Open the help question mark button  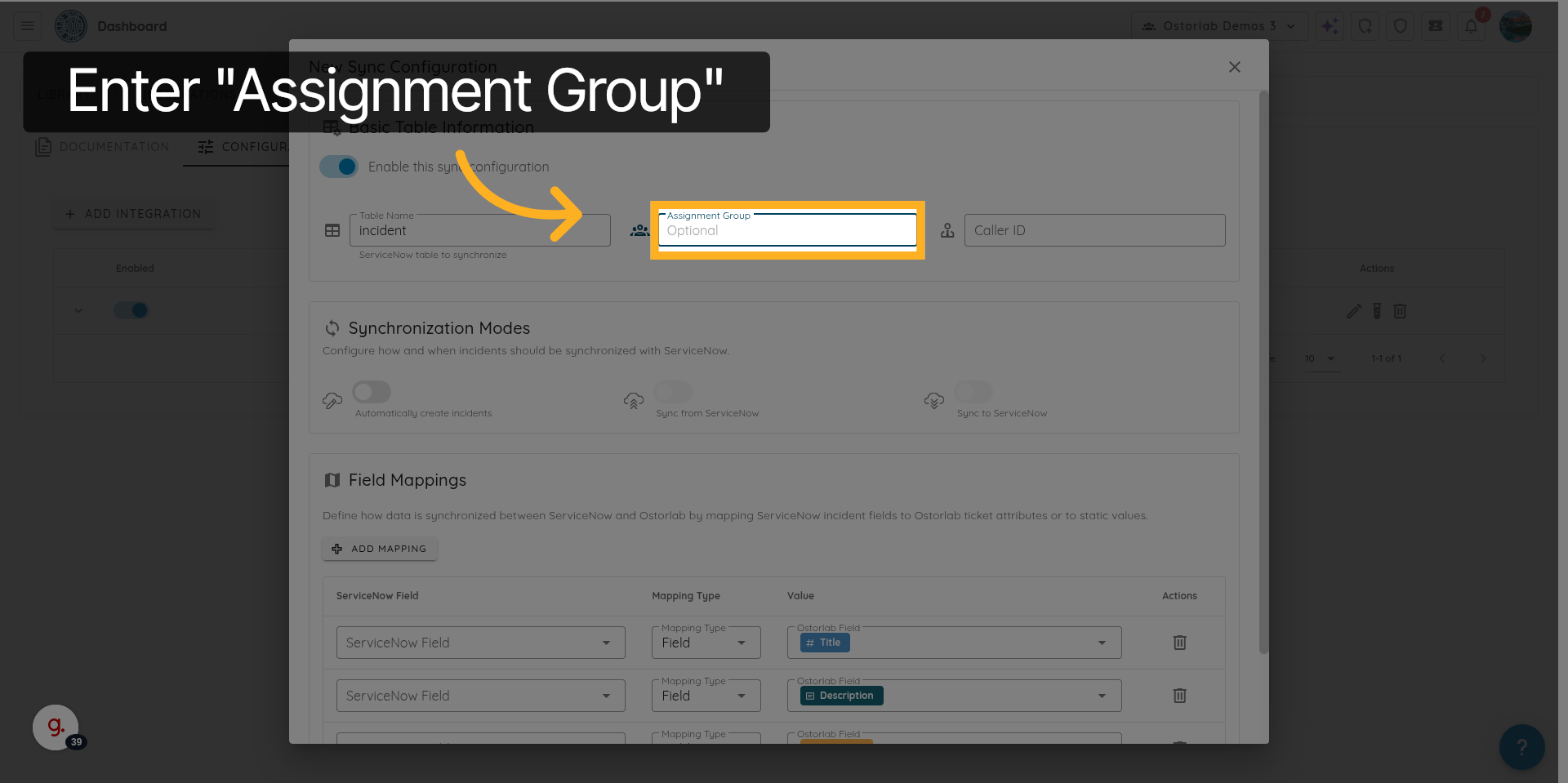pyautogui.click(x=1522, y=746)
